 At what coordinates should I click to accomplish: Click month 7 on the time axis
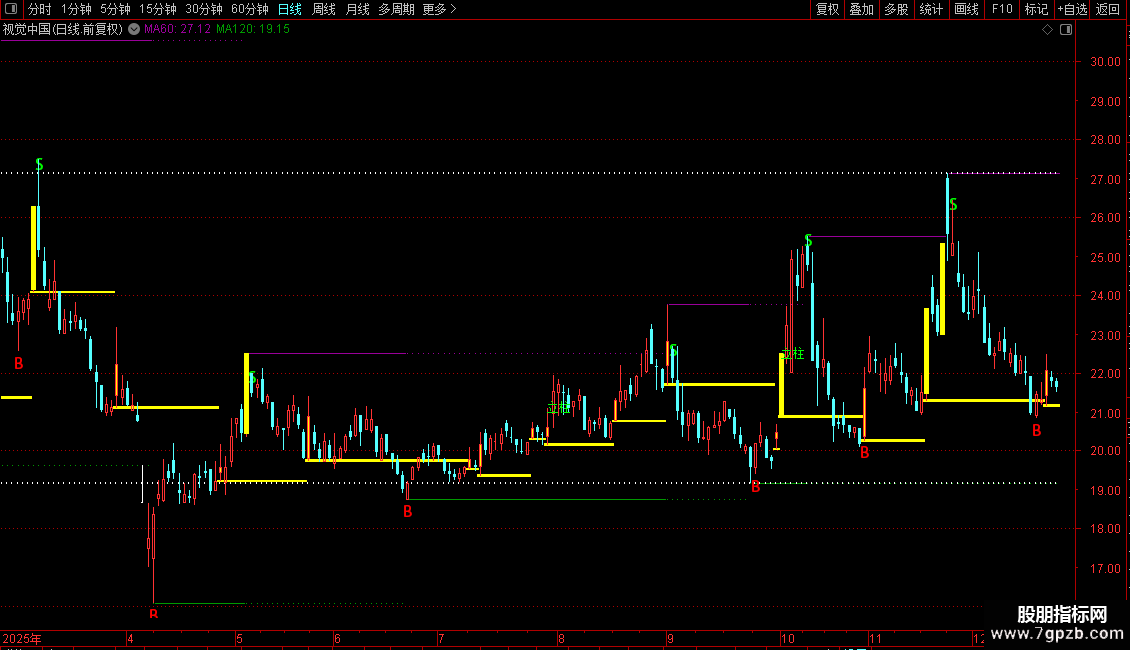coord(441,638)
